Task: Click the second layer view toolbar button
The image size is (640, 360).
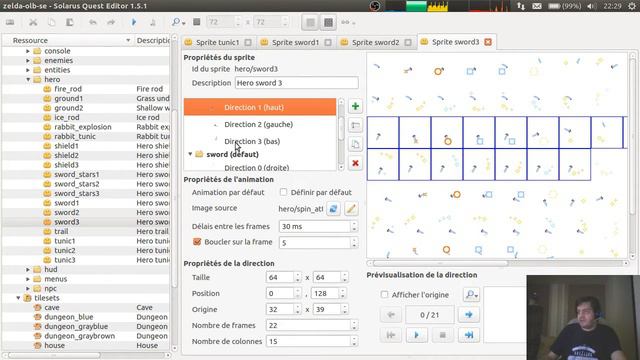Action: click(328, 22)
